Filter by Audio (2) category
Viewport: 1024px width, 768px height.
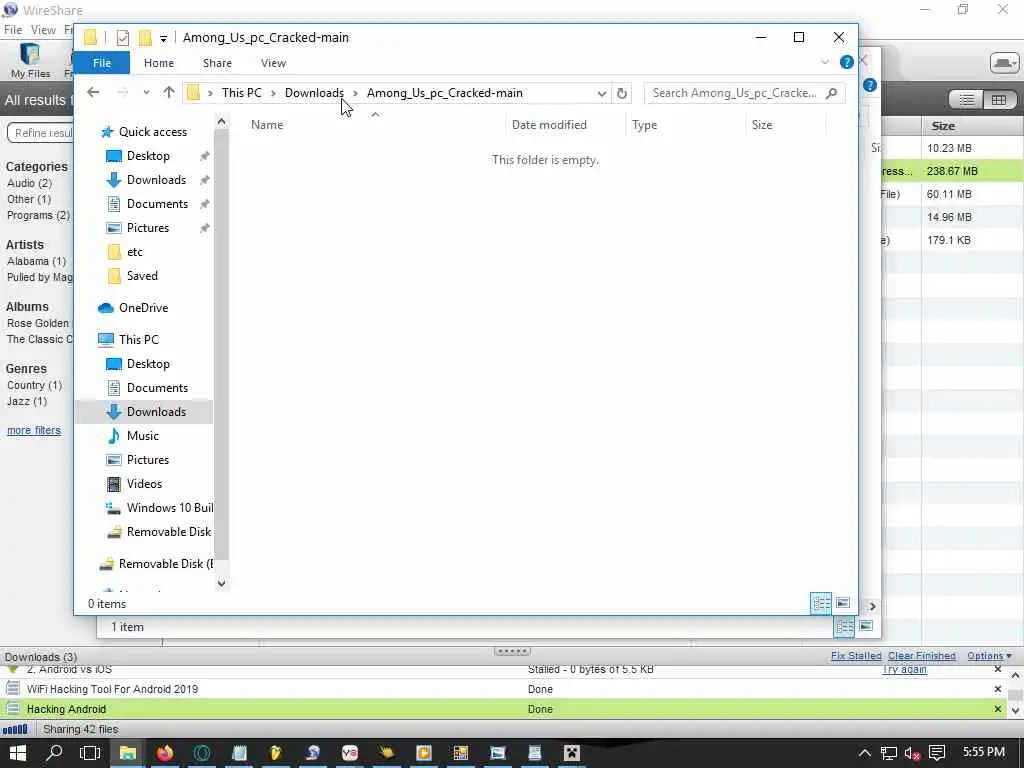click(29, 184)
